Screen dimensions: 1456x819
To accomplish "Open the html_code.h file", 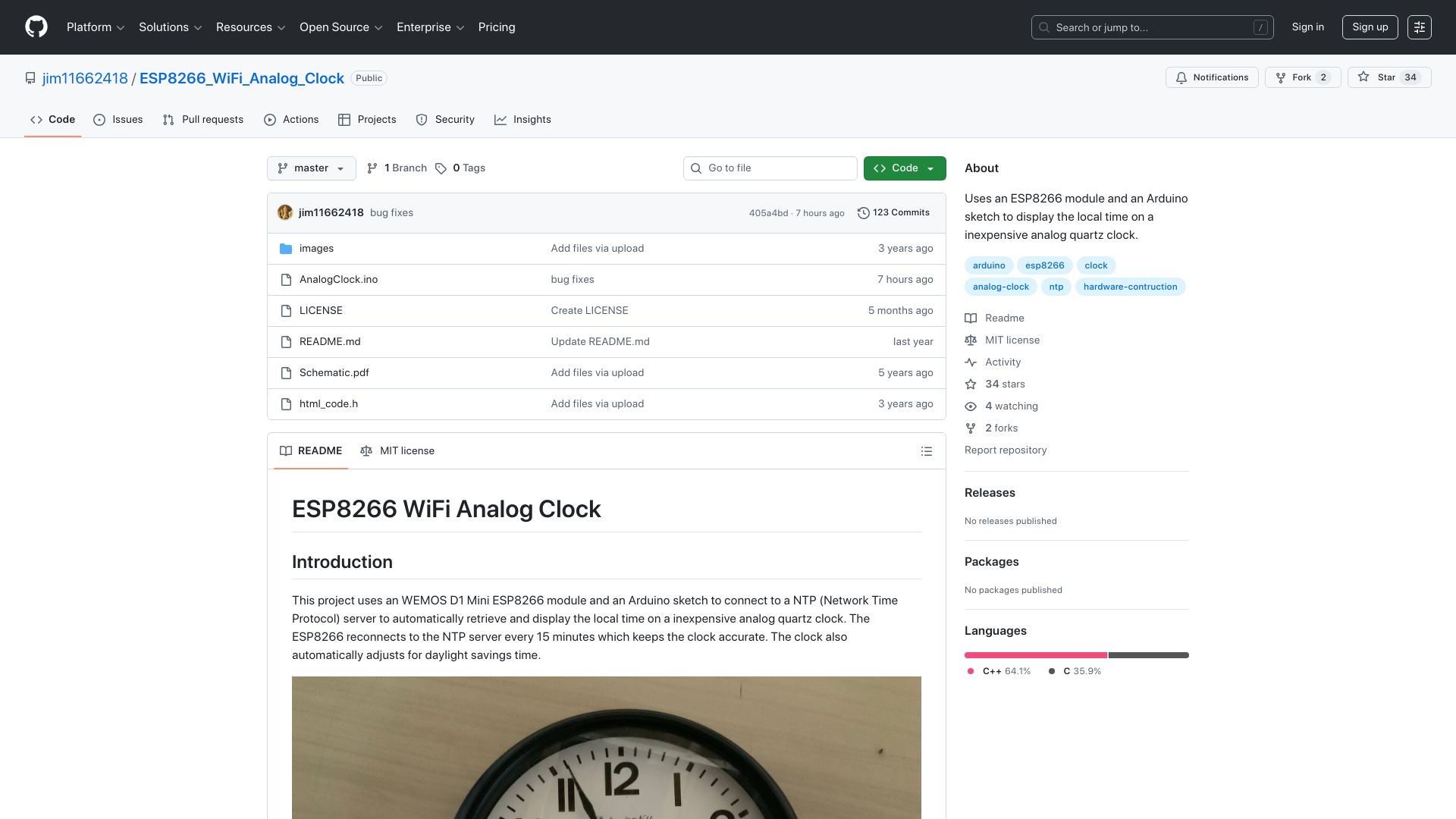I will click(x=328, y=404).
